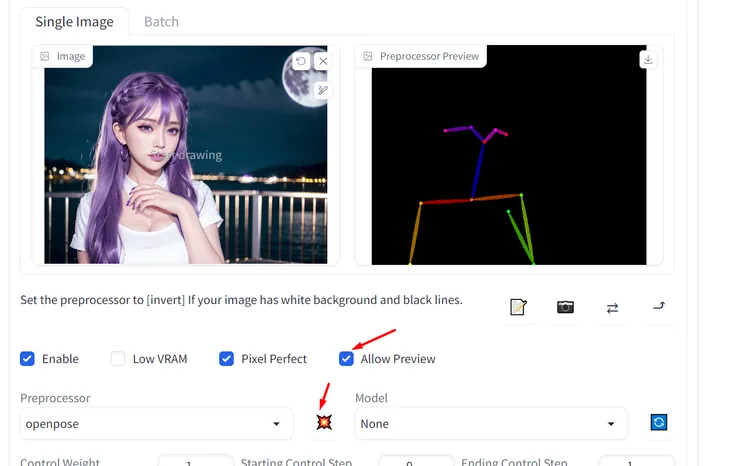The width and height of the screenshot is (740, 466).
Task: Click the Ending Control Step value field
Action: click(x=636, y=461)
